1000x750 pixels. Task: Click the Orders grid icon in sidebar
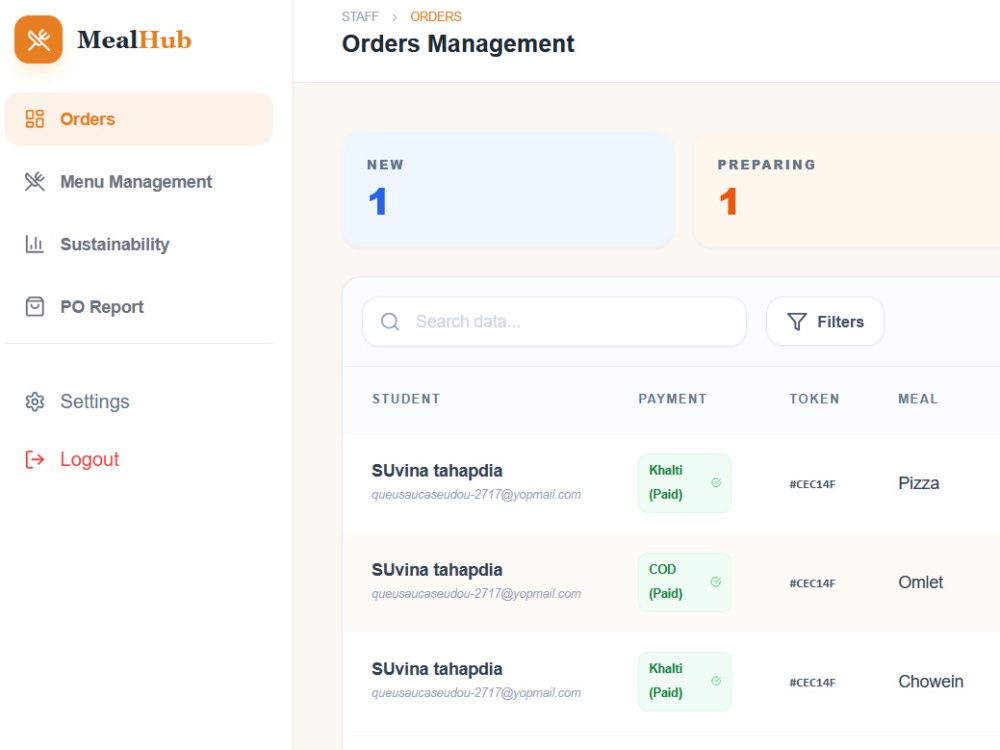point(34,119)
